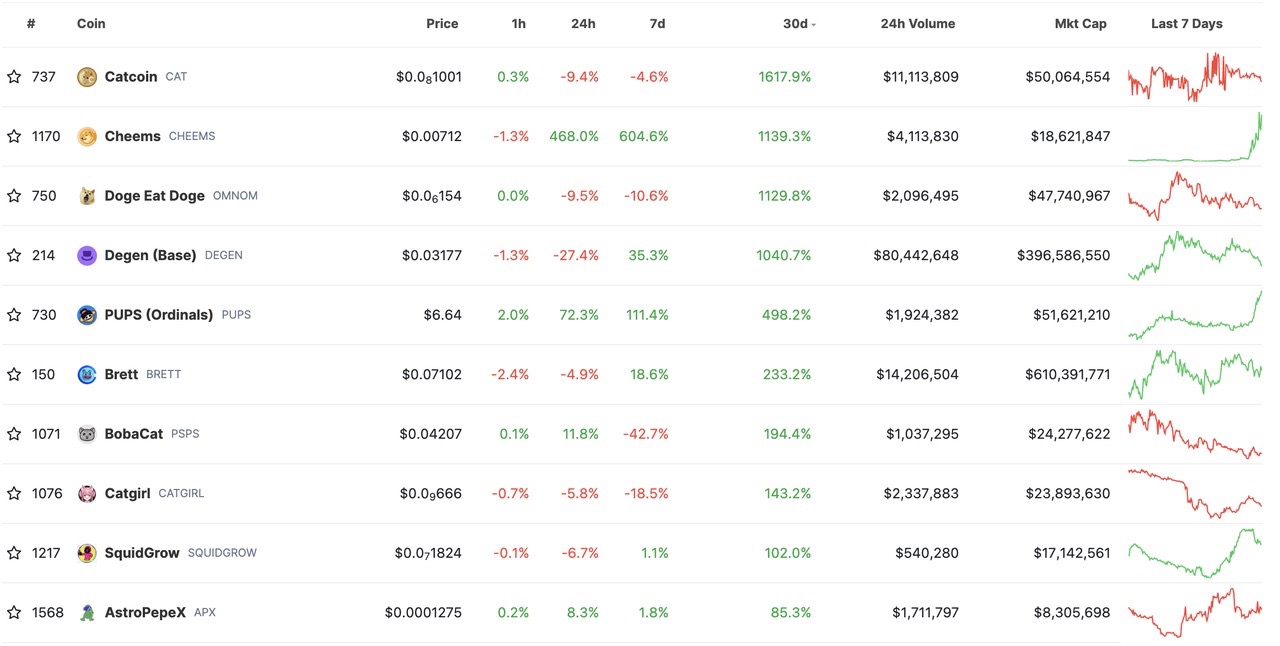Star AstroPepeX to add to watchlist
1280x646 pixels.
coord(14,612)
